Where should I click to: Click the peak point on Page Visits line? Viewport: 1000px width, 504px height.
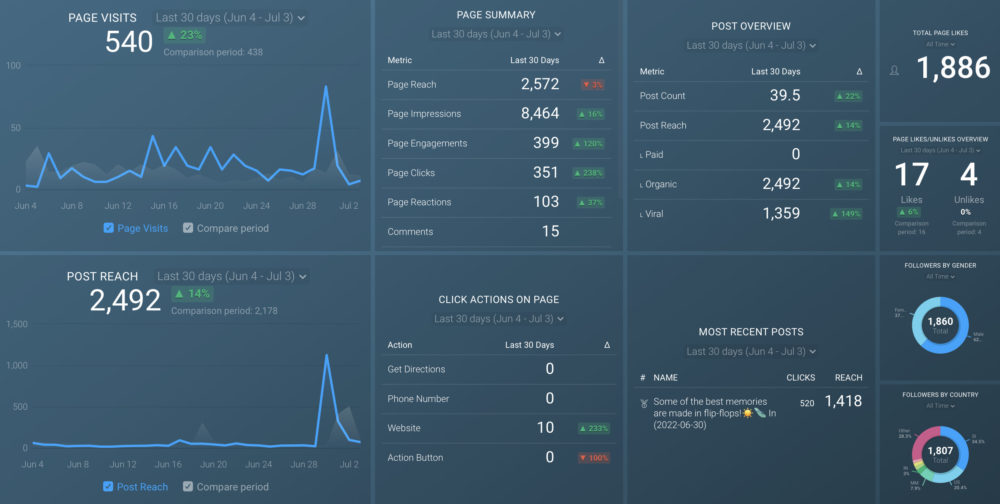[326, 87]
